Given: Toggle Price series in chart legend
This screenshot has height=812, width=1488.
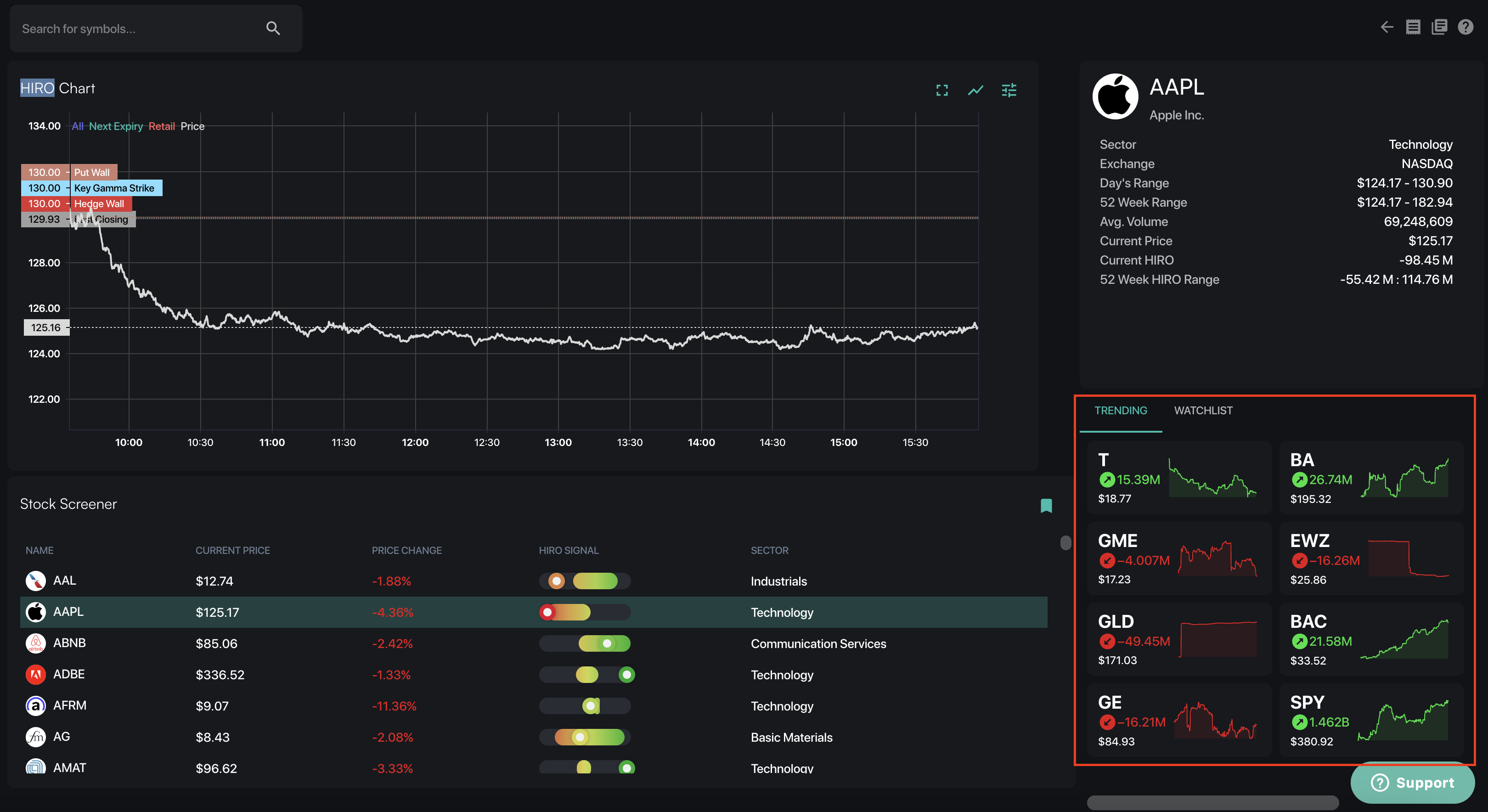Looking at the screenshot, I should [x=192, y=126].
